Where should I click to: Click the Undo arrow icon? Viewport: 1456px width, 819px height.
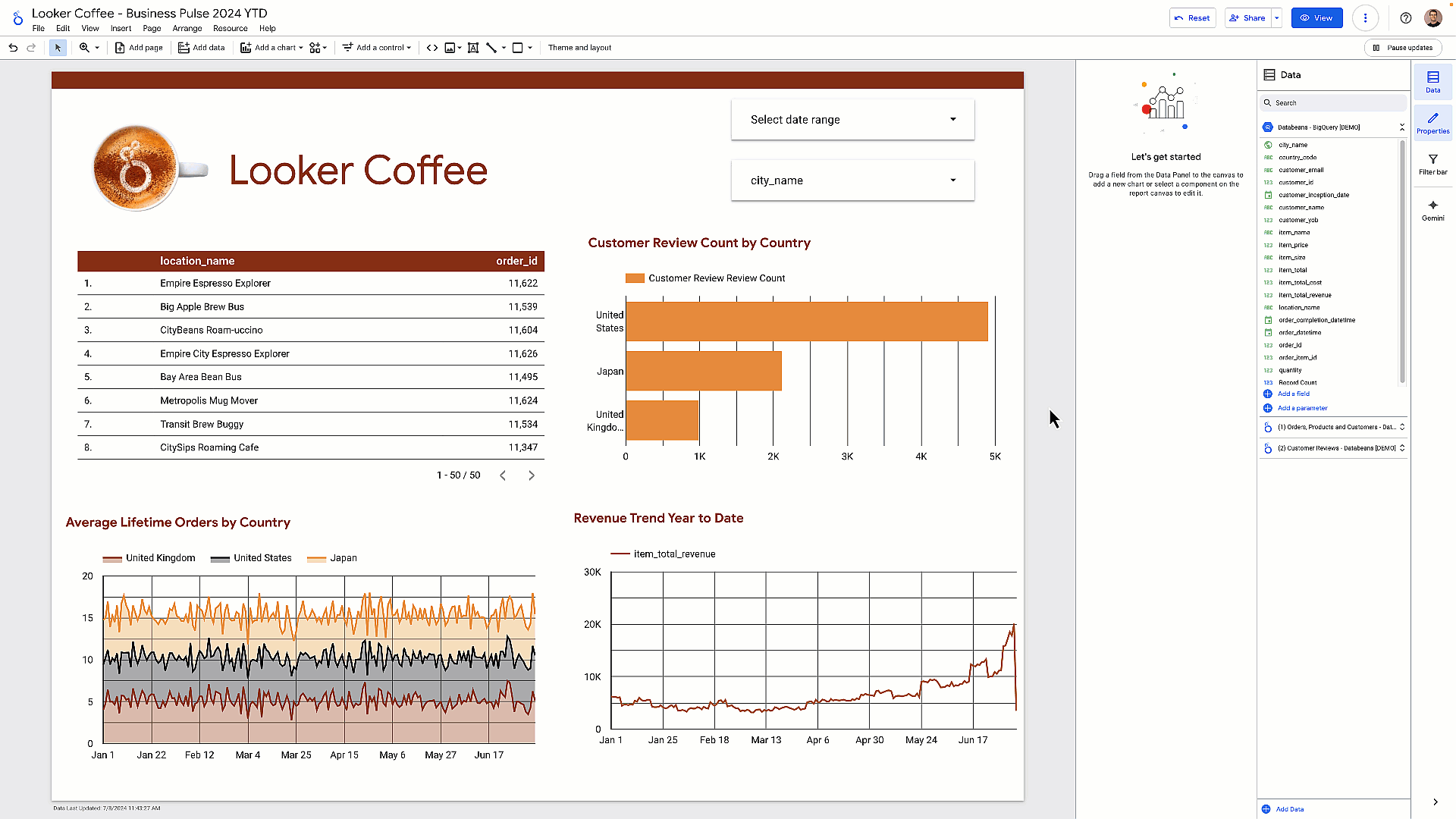click(x=13, y=48)
